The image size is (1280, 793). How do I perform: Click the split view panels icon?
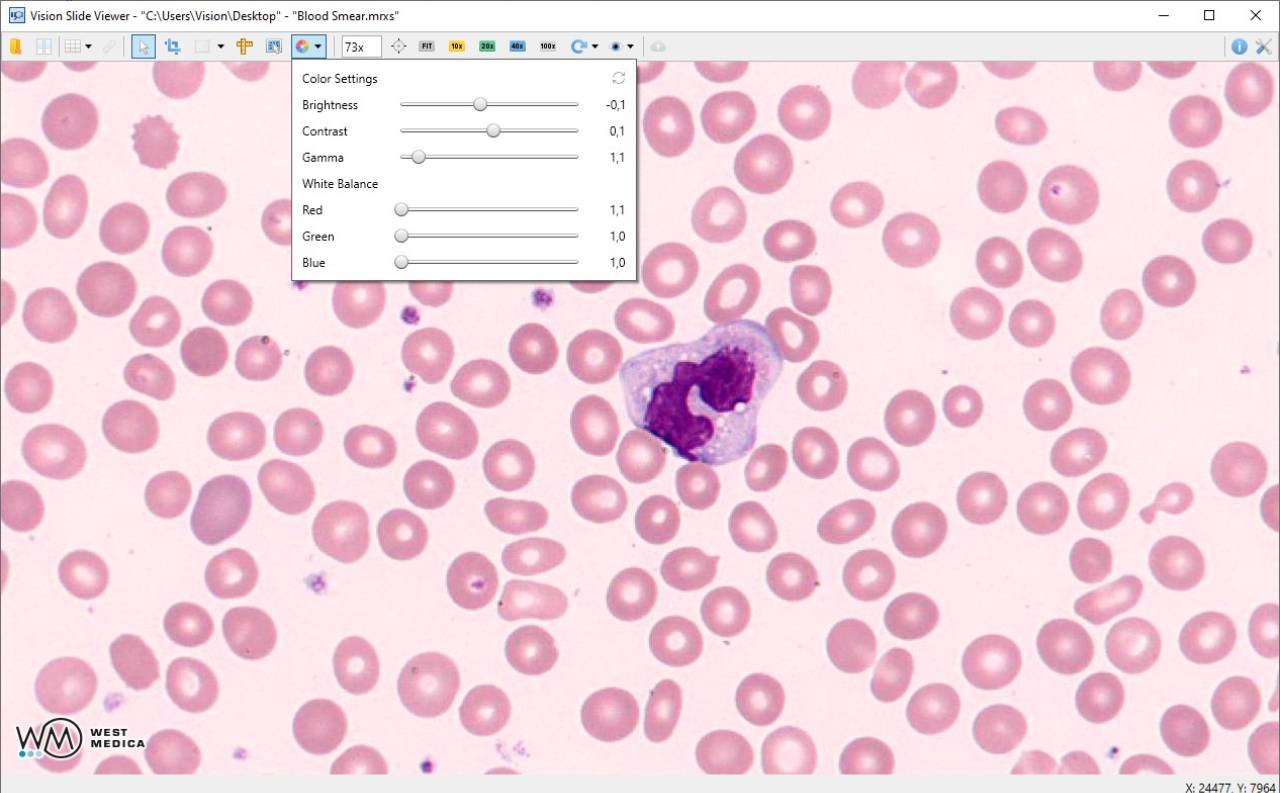[44, 46]
